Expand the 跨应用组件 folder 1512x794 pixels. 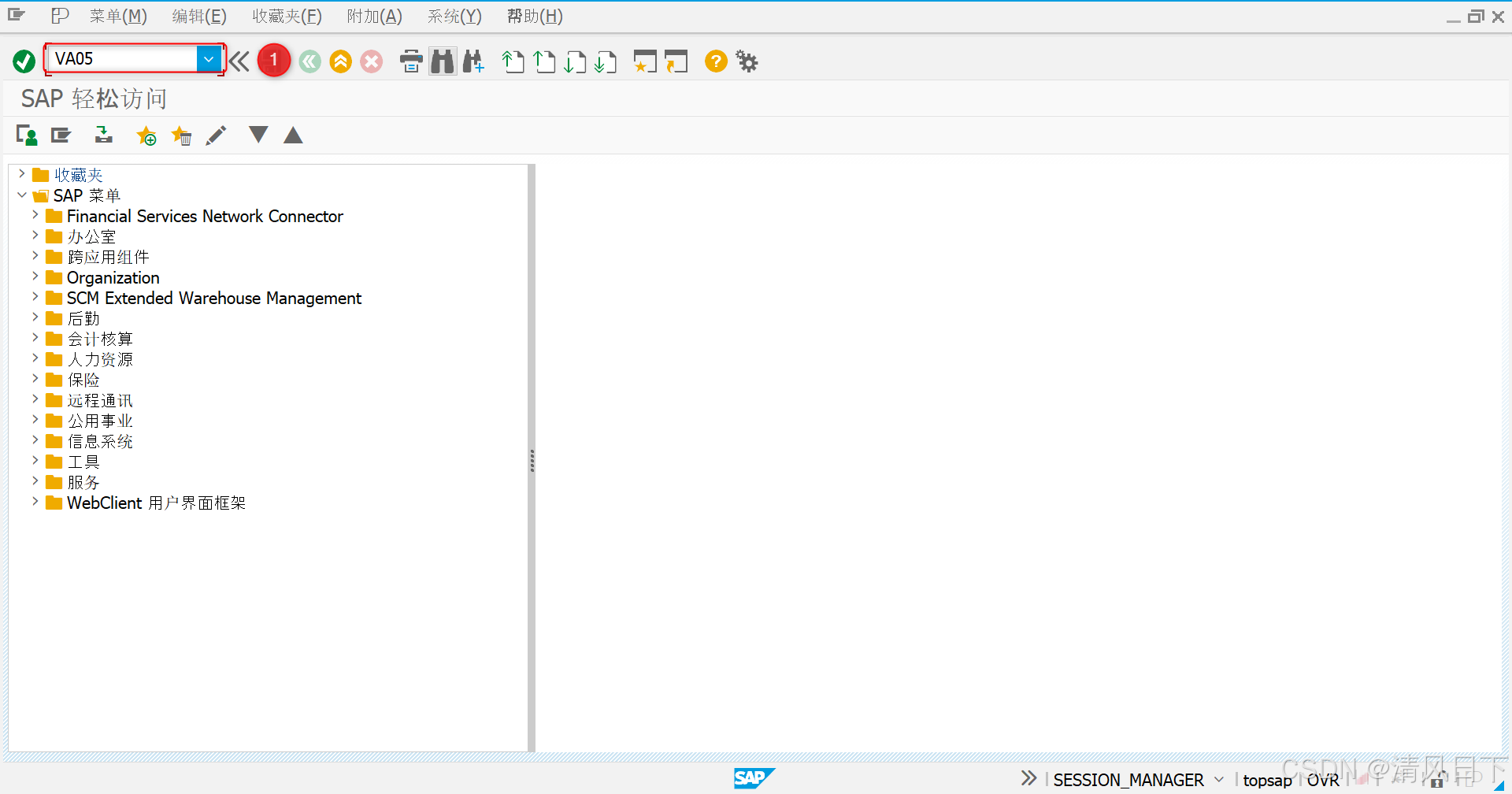point(35,255)
